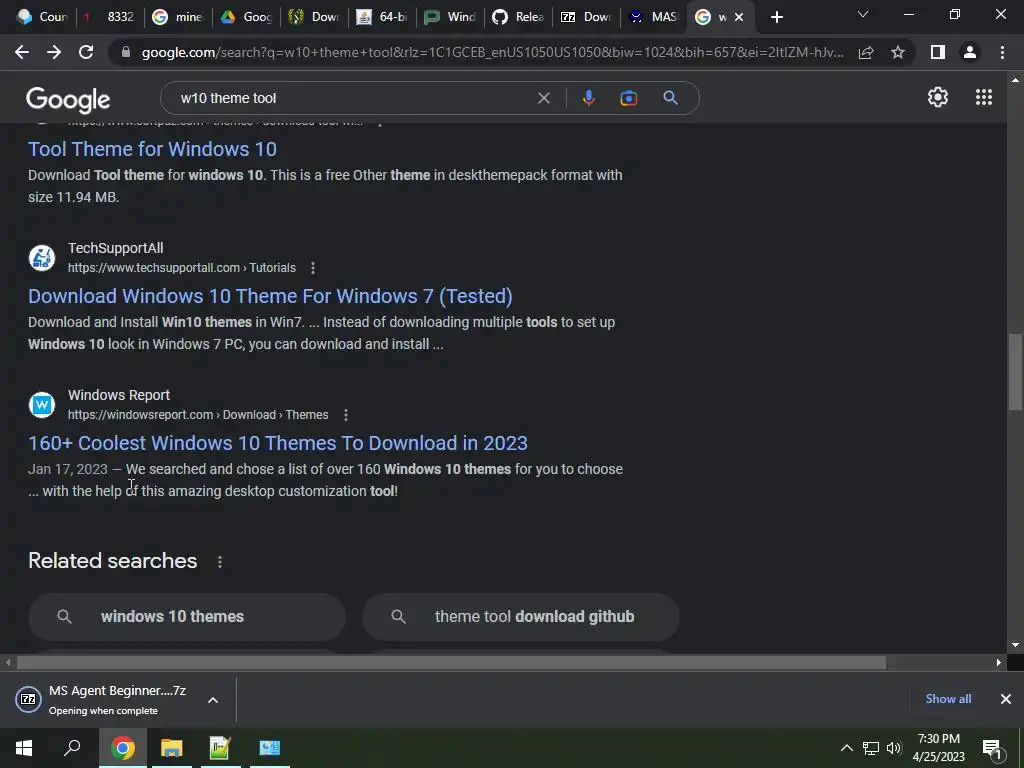Switch to the 7-Zip Dow tab
Screen dimensions: 1024x768
(x=586, y=17)
